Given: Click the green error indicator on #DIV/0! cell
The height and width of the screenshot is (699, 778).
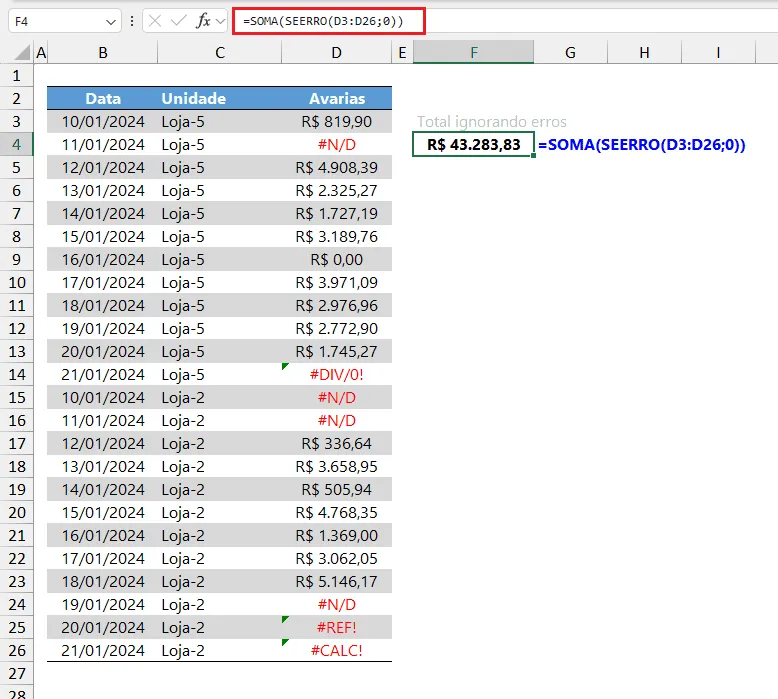Looking at the screenshot, I should [284, 366].
